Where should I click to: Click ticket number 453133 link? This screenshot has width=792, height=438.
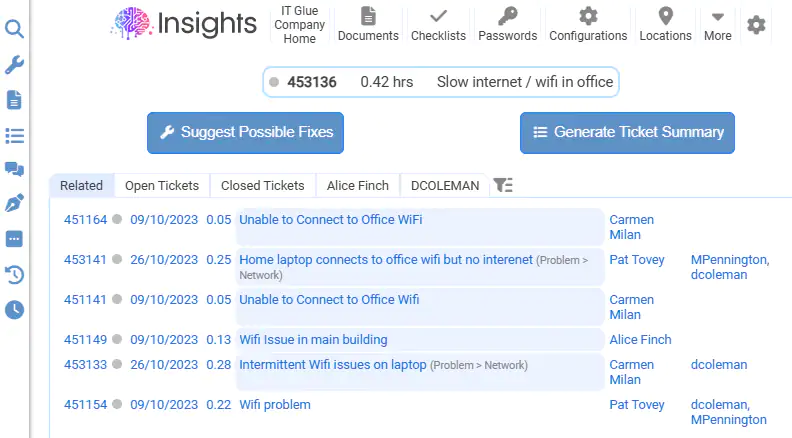(x=85, y=365)
